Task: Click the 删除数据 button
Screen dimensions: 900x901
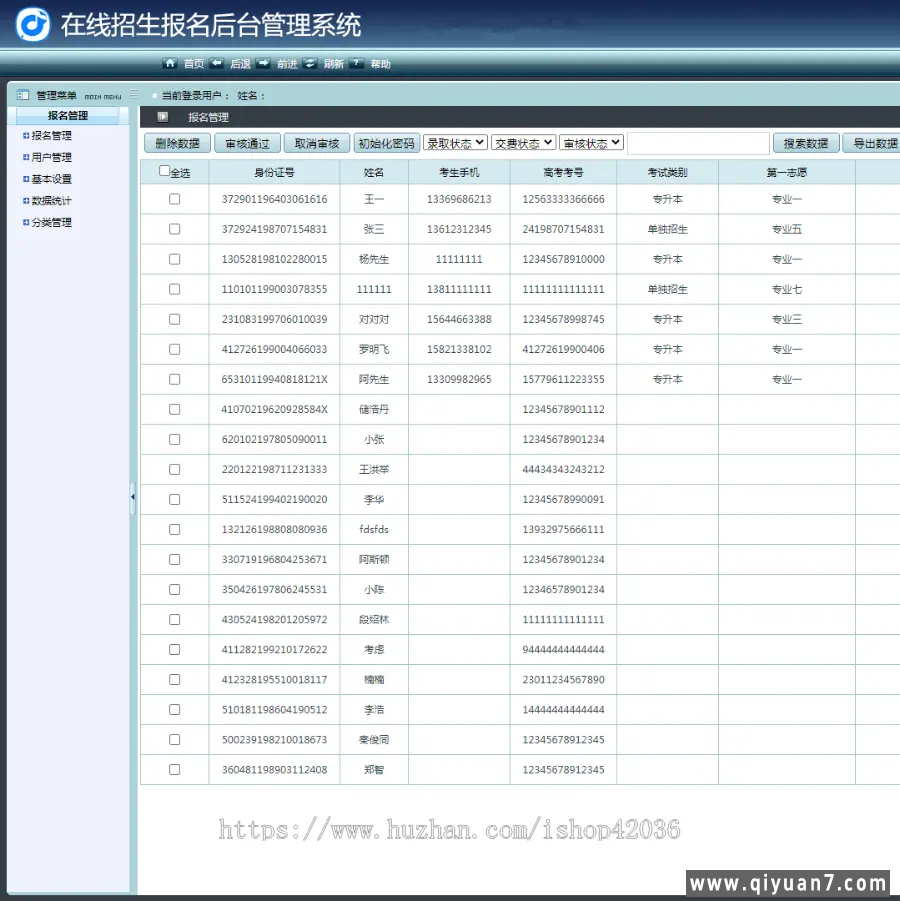Action: [x=178, y=143]
